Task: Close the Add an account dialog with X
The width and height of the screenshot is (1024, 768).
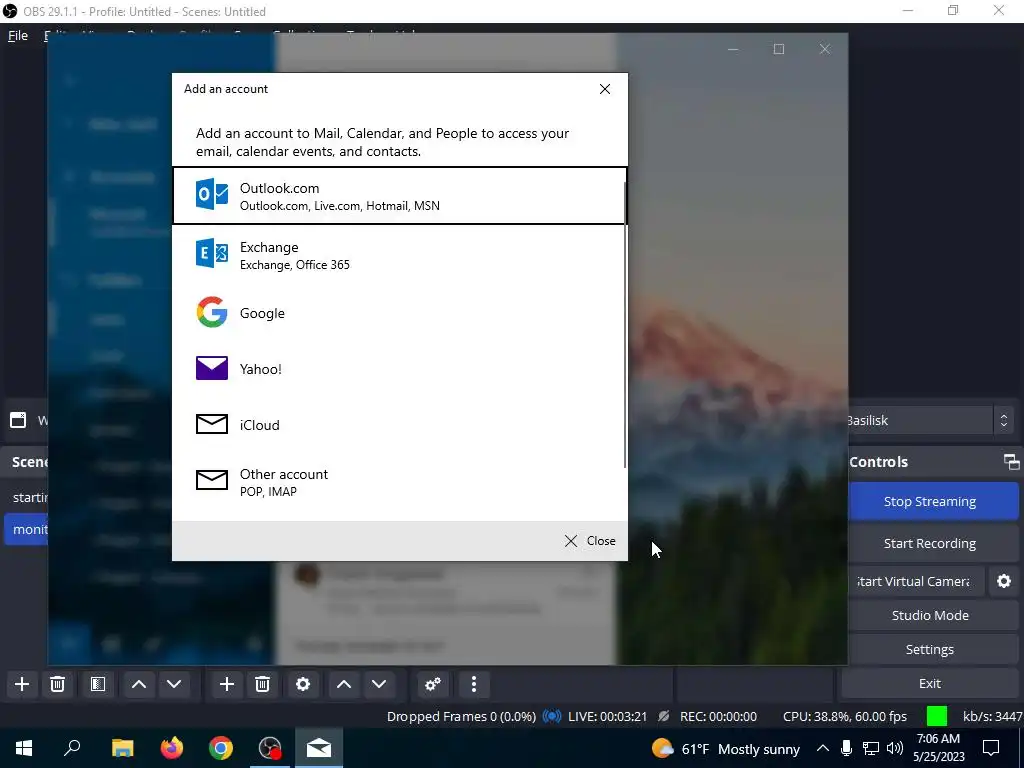Action: 605,89
